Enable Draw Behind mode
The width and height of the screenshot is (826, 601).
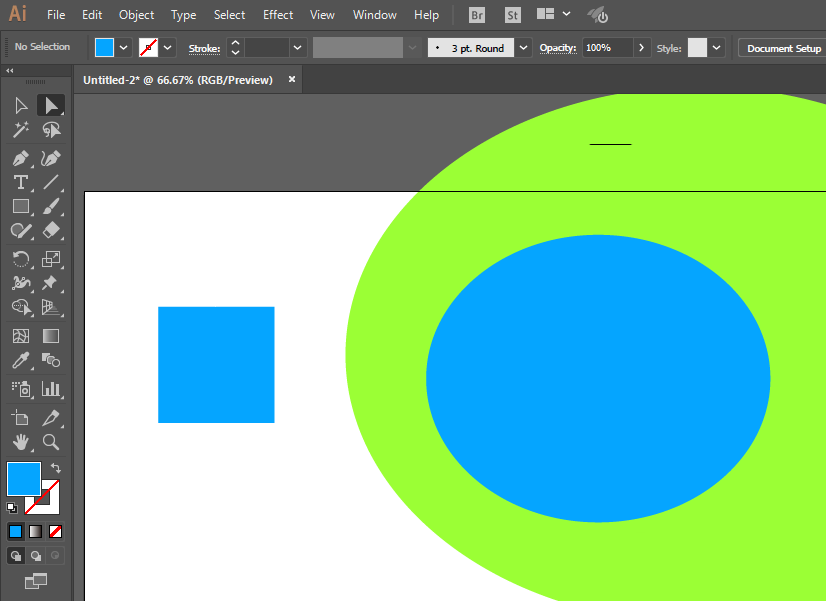pyautogui.click(x=36, y=556)
